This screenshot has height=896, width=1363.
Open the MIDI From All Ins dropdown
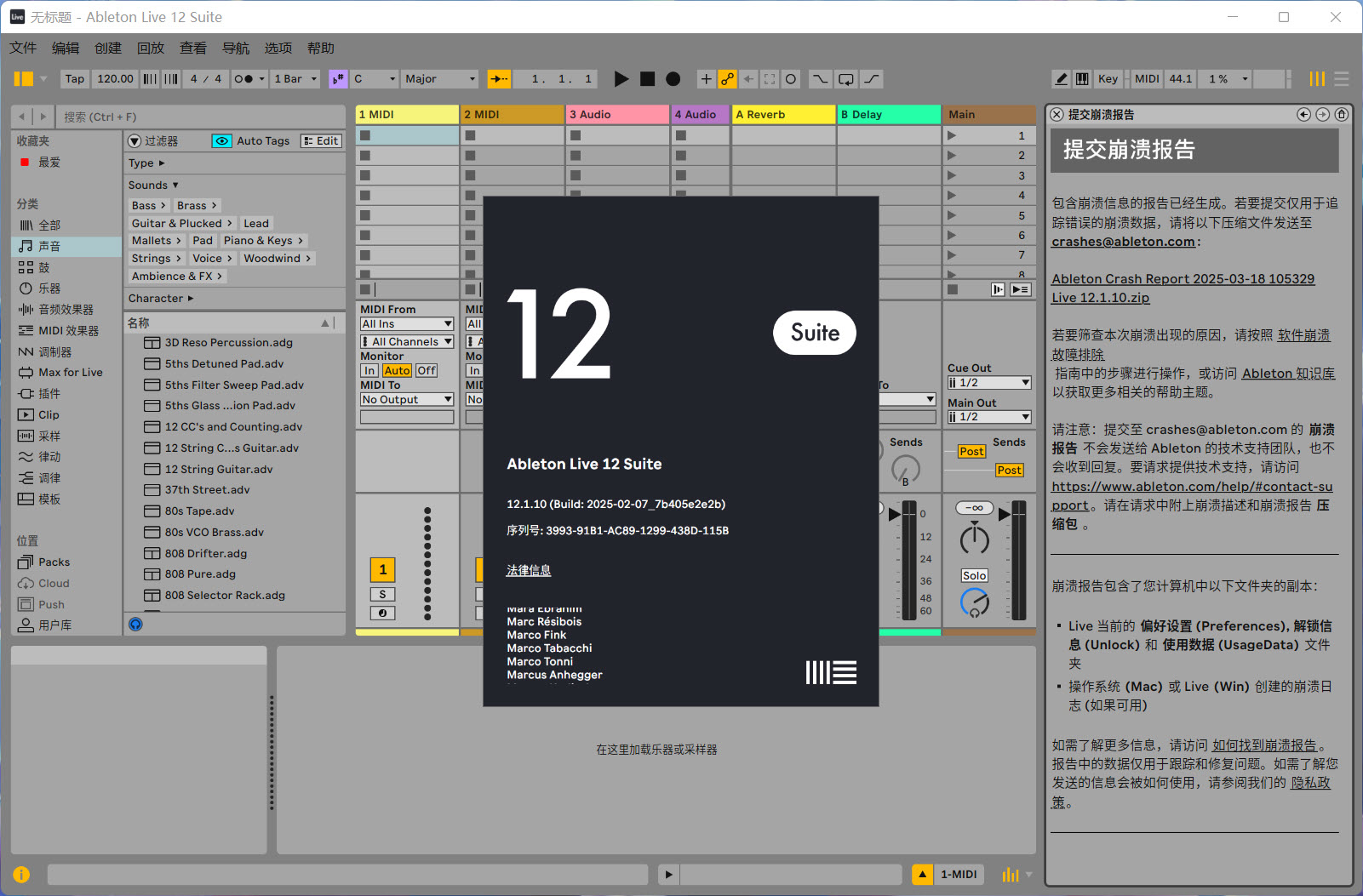pyautogui.click(x=407, y=324)
